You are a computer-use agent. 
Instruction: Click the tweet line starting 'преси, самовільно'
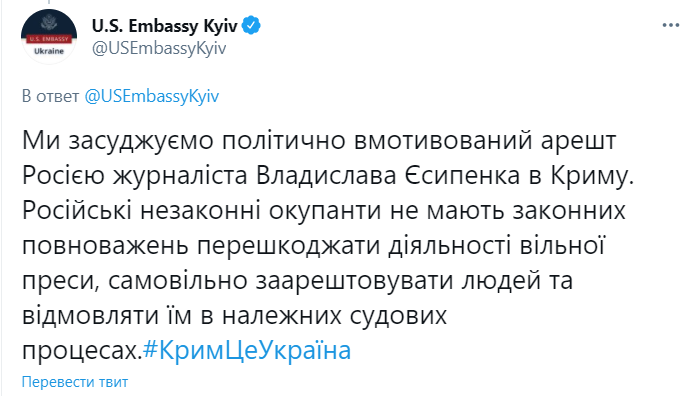click(297, 281)
